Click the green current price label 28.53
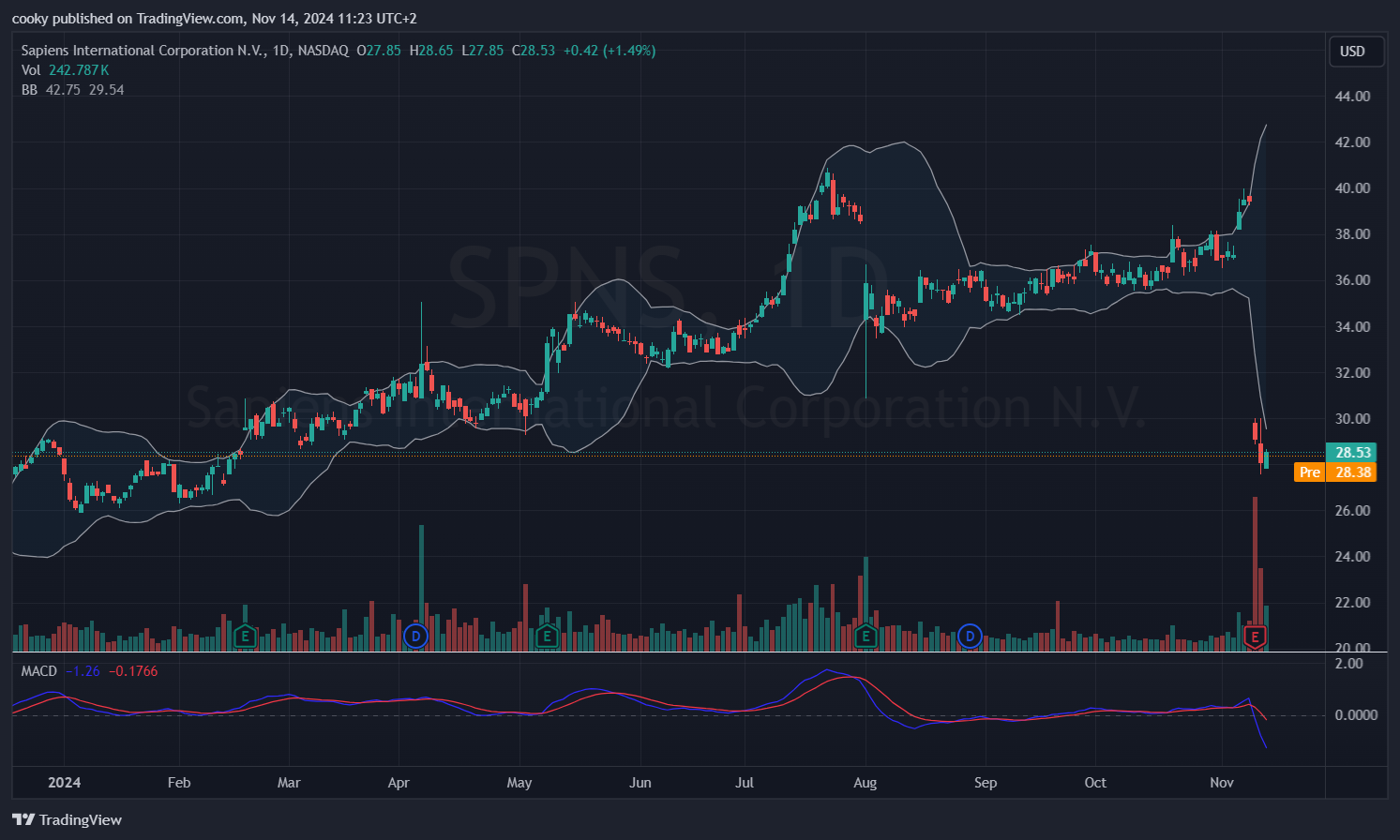 pyautogui.click(x=1350, y=453)
